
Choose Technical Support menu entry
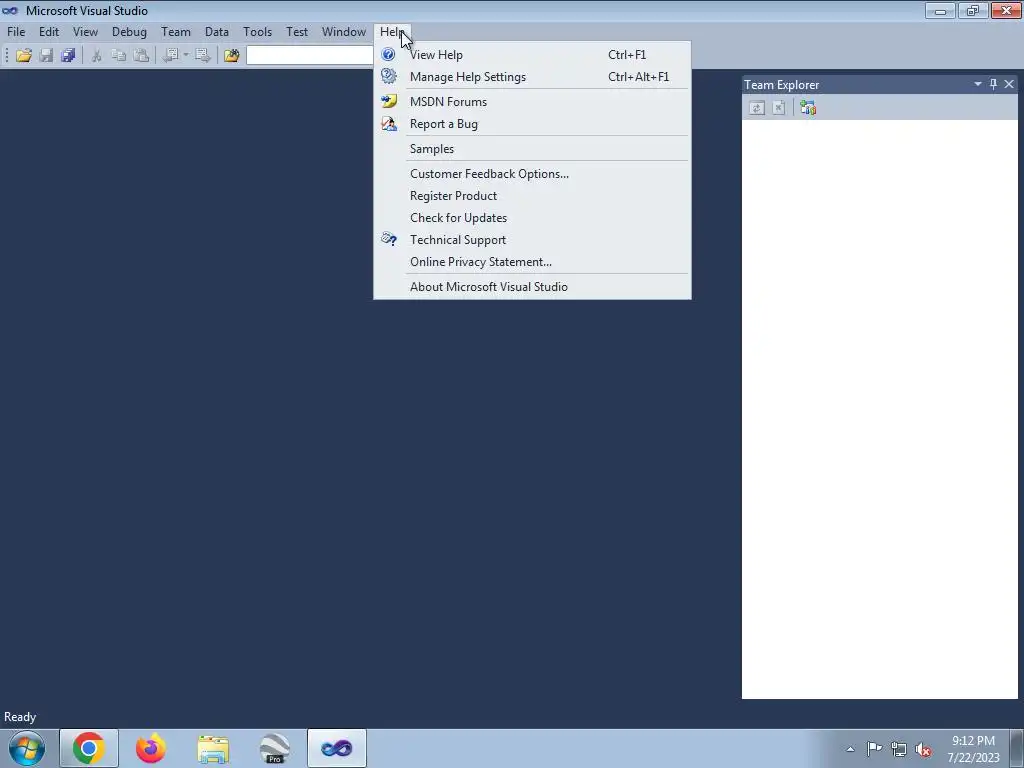click(532, 240)
